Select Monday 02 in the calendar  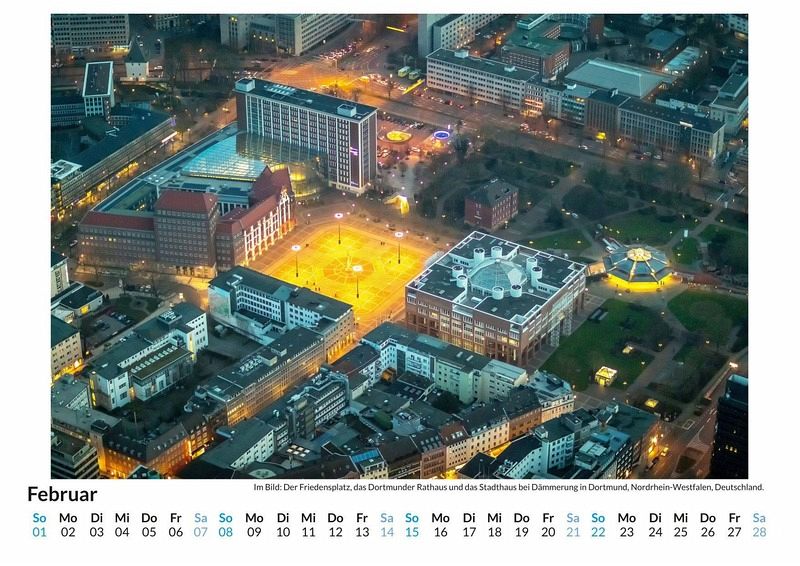click(68, 525)
